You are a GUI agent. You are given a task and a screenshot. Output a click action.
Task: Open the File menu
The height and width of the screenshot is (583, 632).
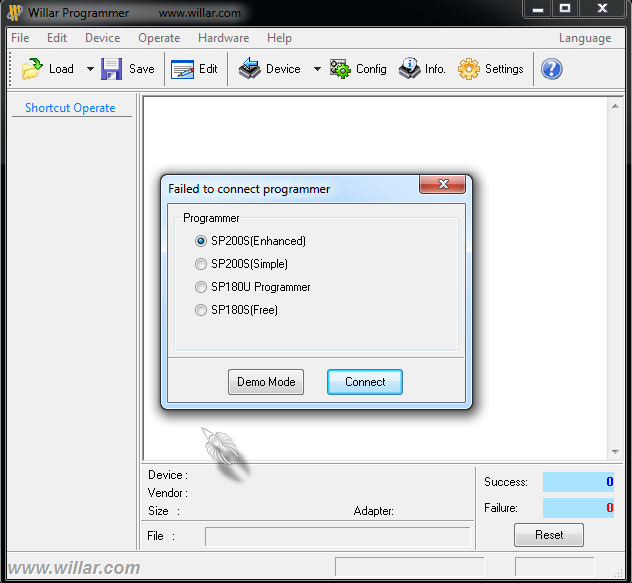click(x=20, y=38)
